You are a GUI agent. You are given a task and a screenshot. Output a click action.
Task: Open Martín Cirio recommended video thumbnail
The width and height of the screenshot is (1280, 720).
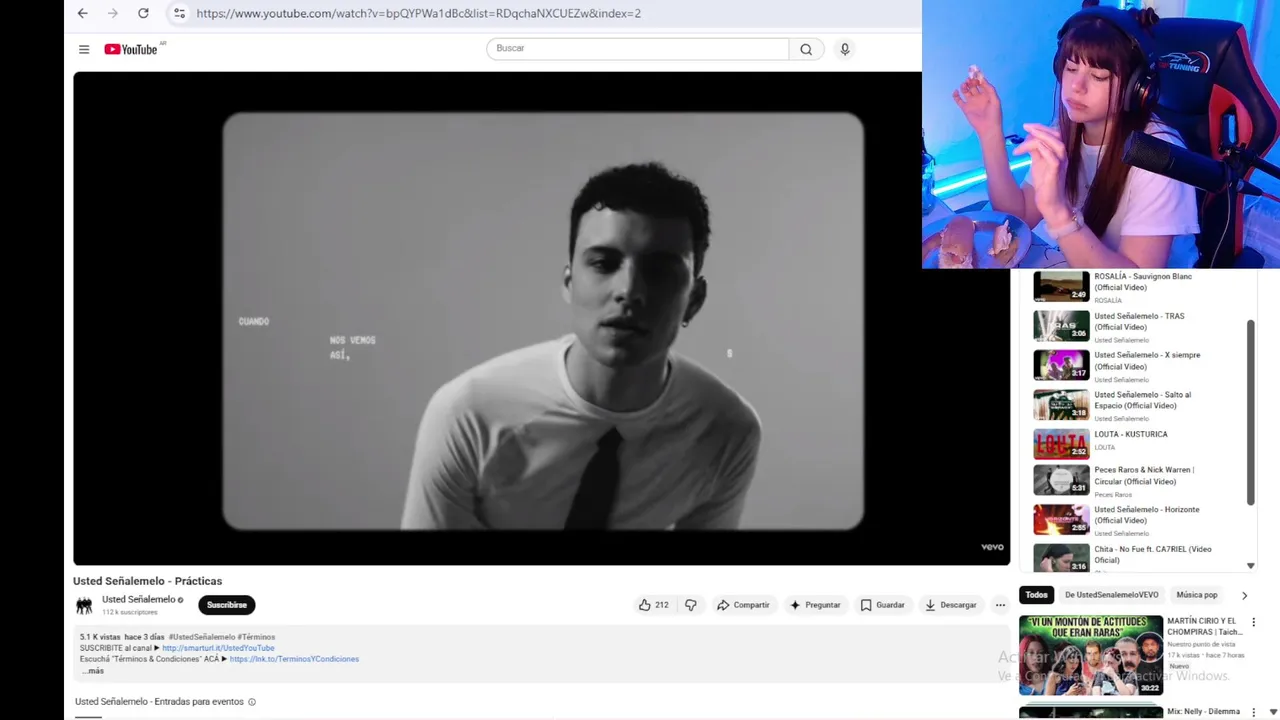click(1091, 655)
